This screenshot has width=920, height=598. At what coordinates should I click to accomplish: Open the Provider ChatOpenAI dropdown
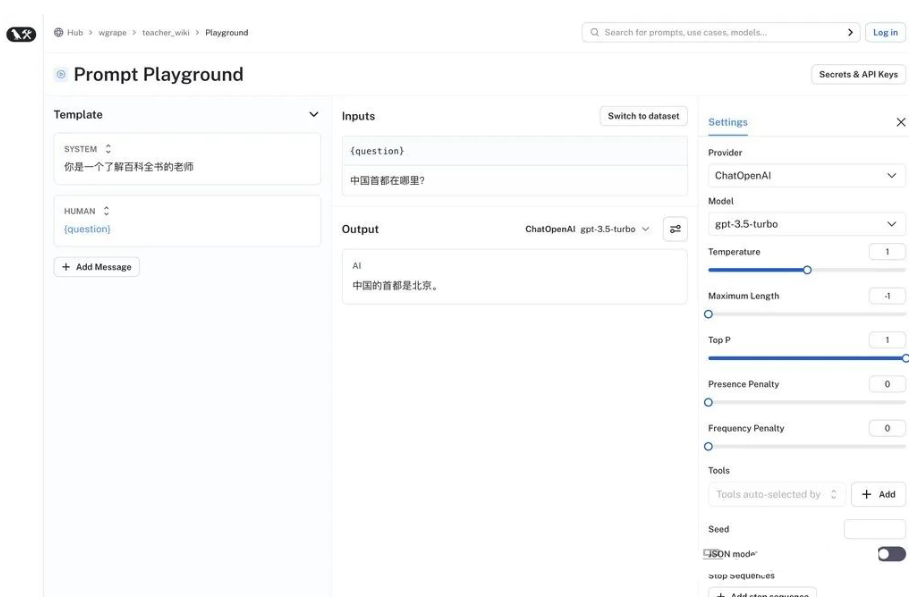point(807,175)
